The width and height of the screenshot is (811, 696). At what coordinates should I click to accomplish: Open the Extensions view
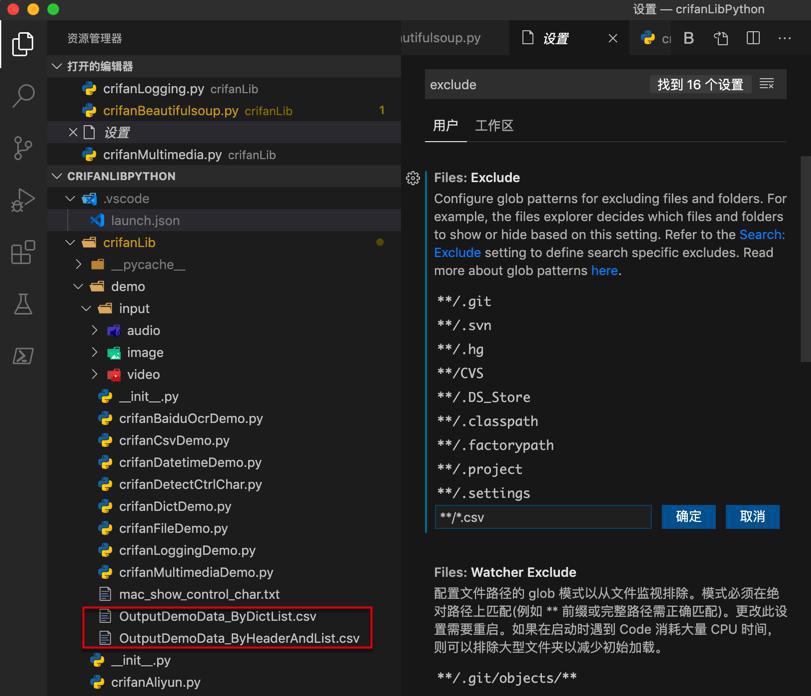(x=23, y=252)
